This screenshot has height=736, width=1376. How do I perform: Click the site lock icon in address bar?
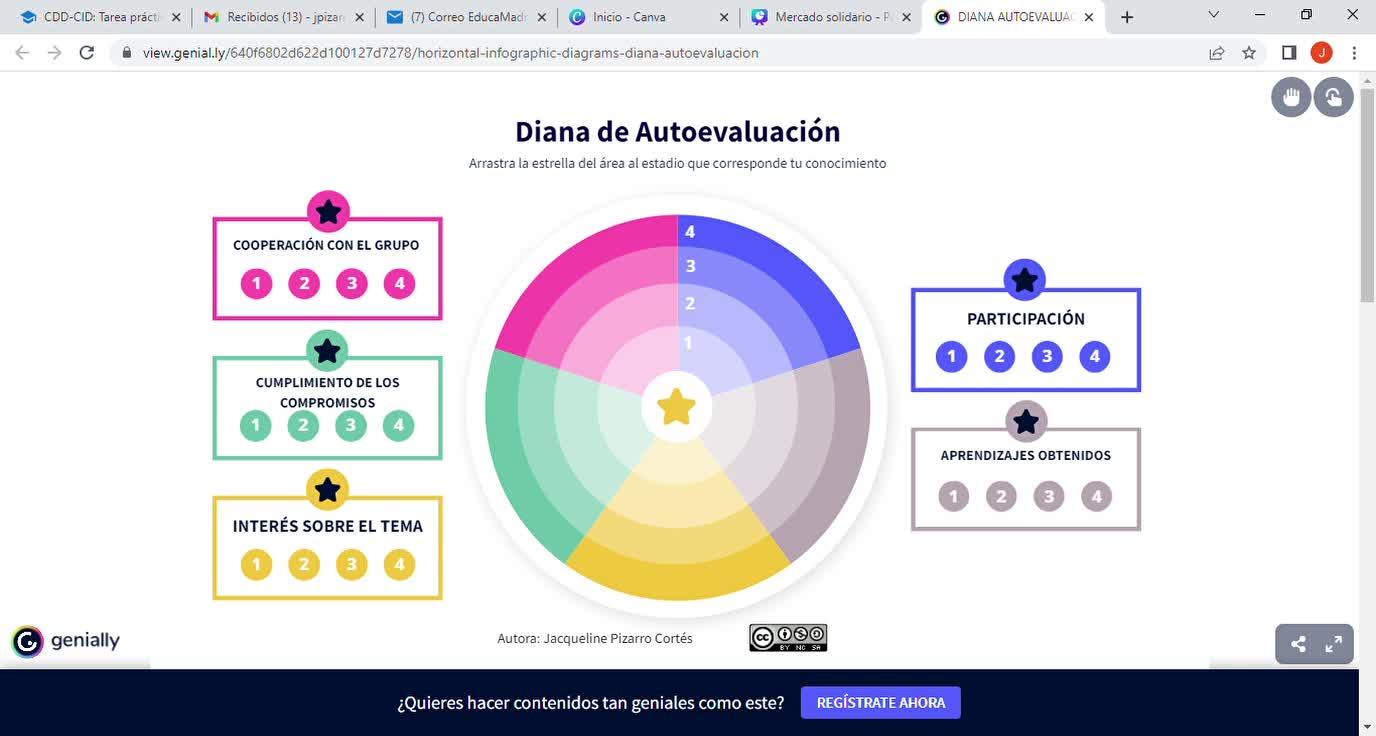click(x=127, y=53)
